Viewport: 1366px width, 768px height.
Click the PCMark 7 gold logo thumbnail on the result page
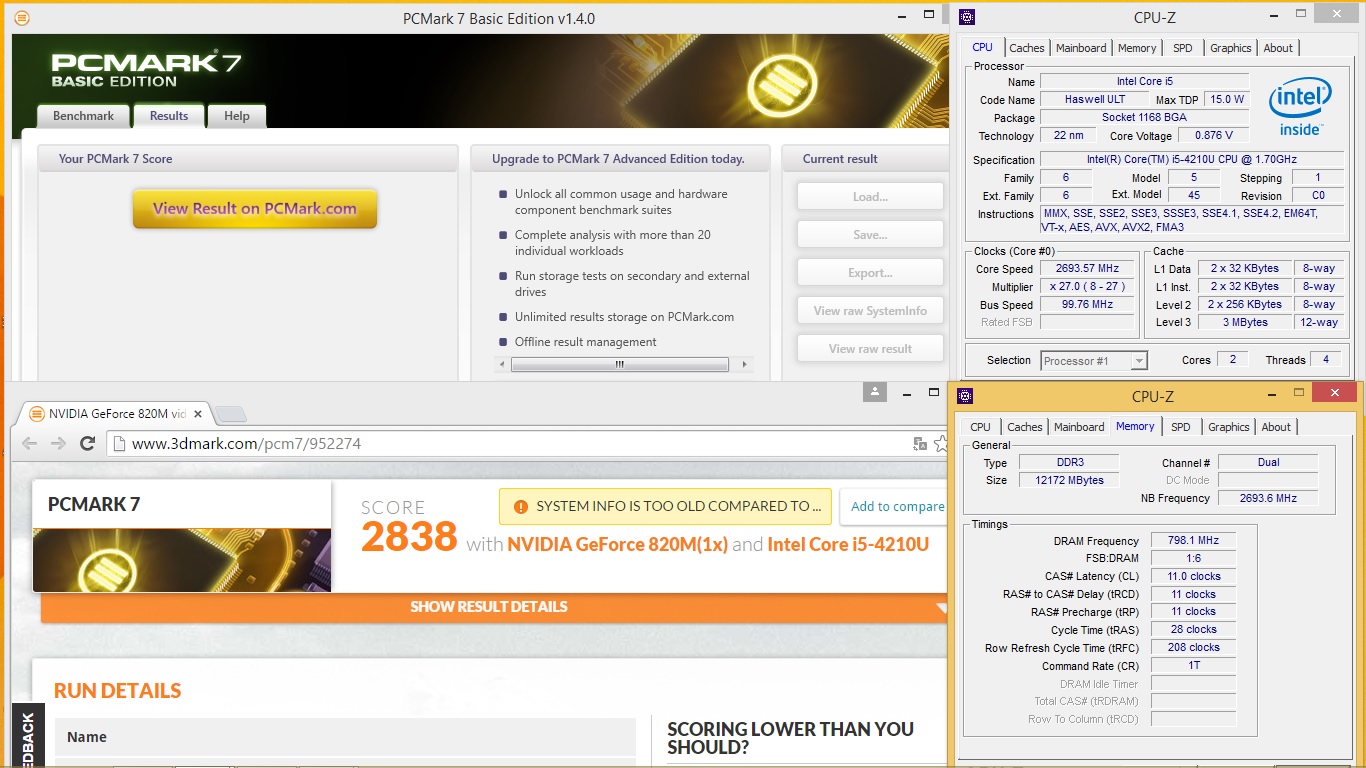[x=182, y=560]
